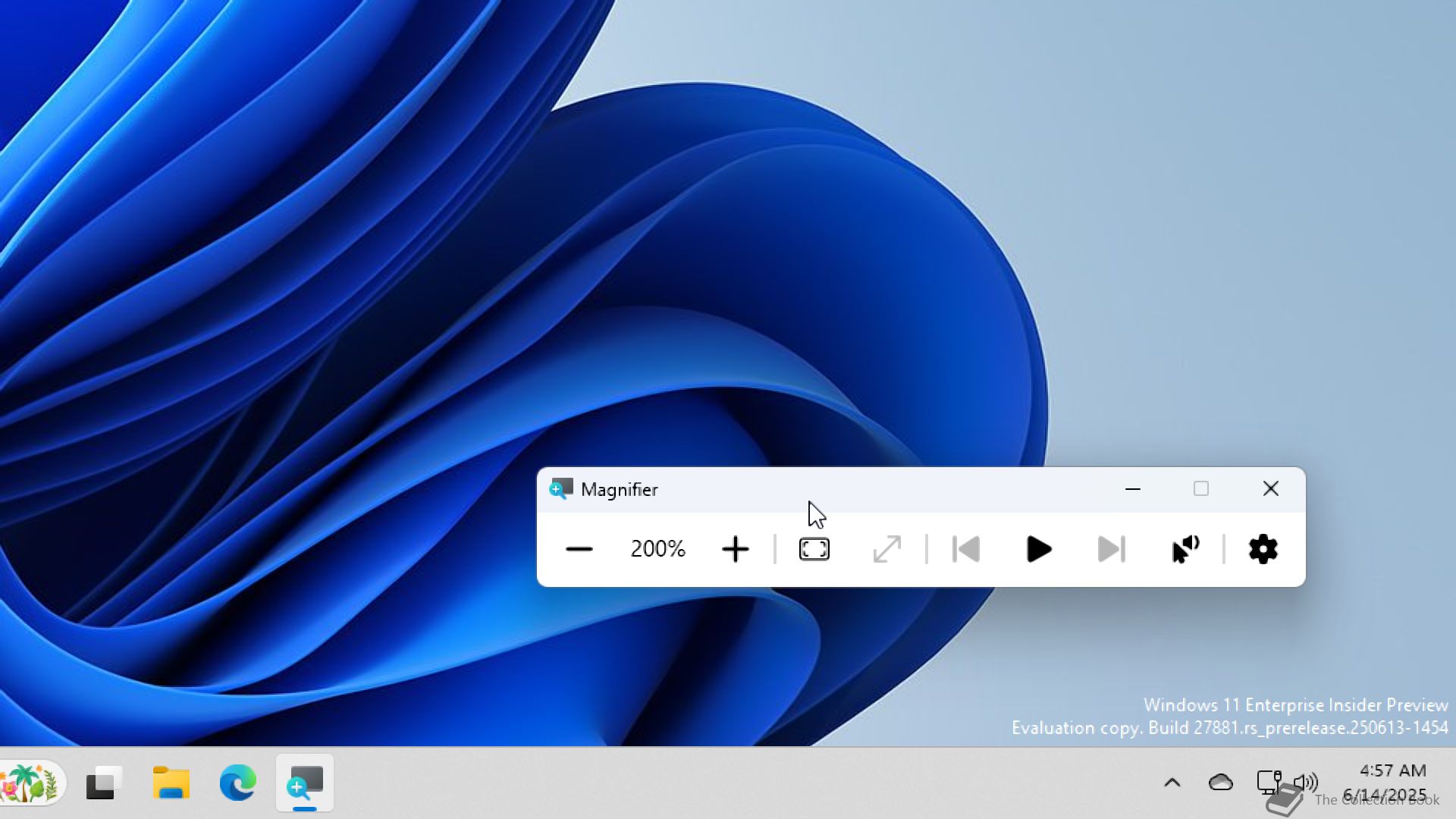1456x819 pixels.
Task: Toggle the read from here cursor icon
Action: pyautogui.click(x=1185, y=549)
